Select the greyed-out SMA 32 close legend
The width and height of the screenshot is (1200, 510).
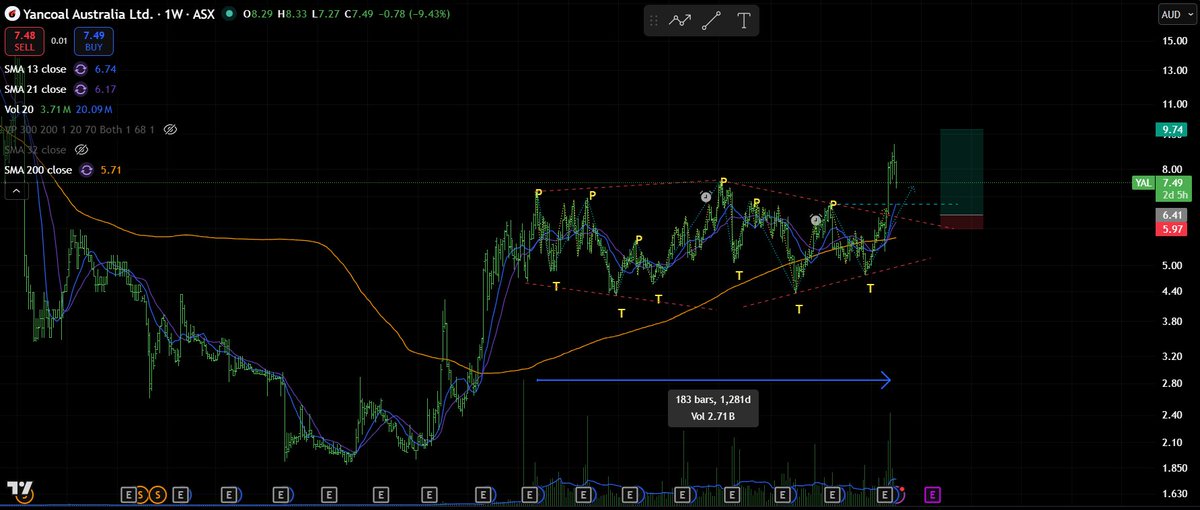(x=35, y=150)
